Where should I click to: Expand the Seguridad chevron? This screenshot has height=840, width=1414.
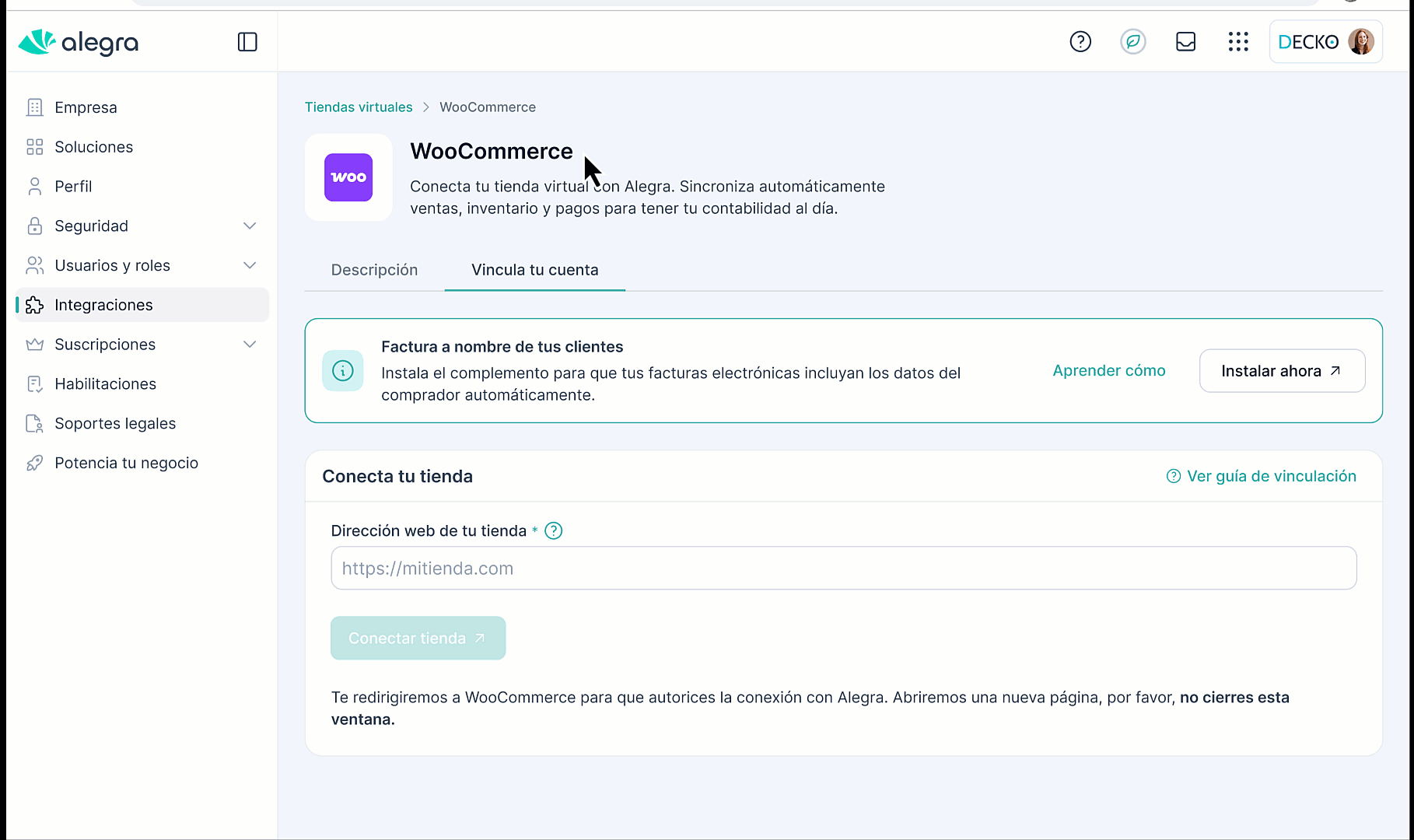click(250, 226)
